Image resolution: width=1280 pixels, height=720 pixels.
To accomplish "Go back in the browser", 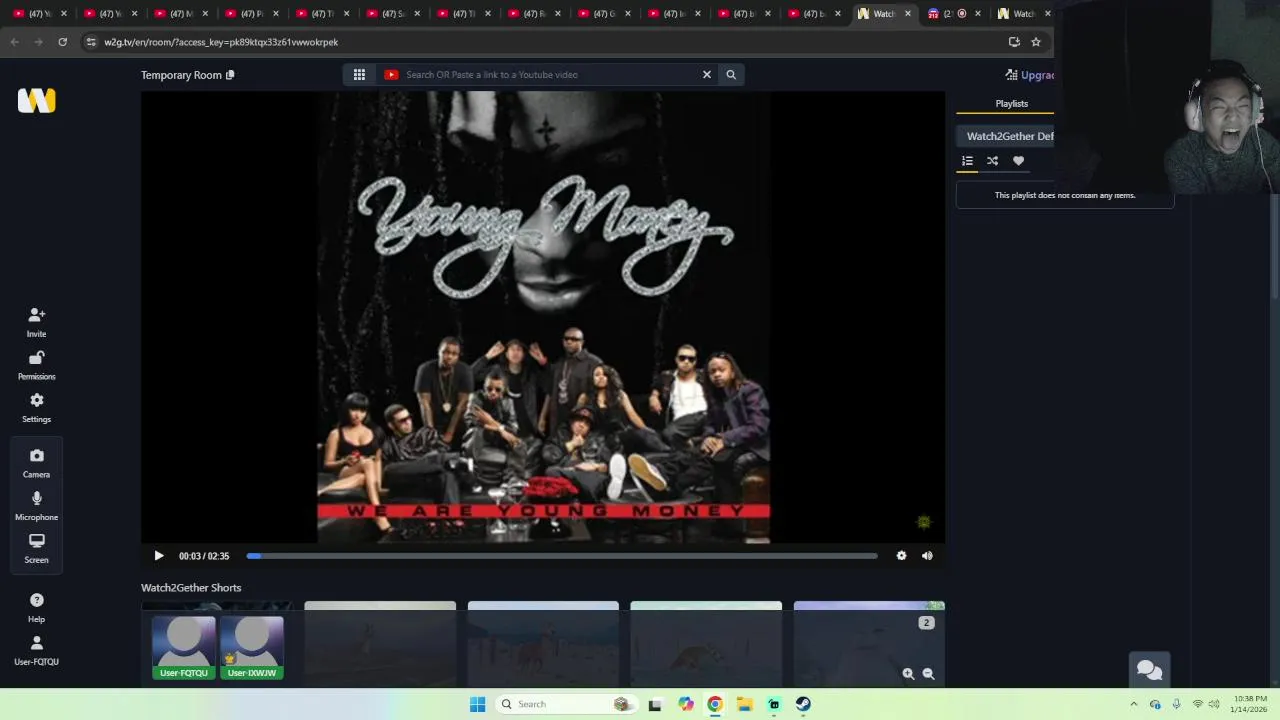I will click(x=14, y=42).
